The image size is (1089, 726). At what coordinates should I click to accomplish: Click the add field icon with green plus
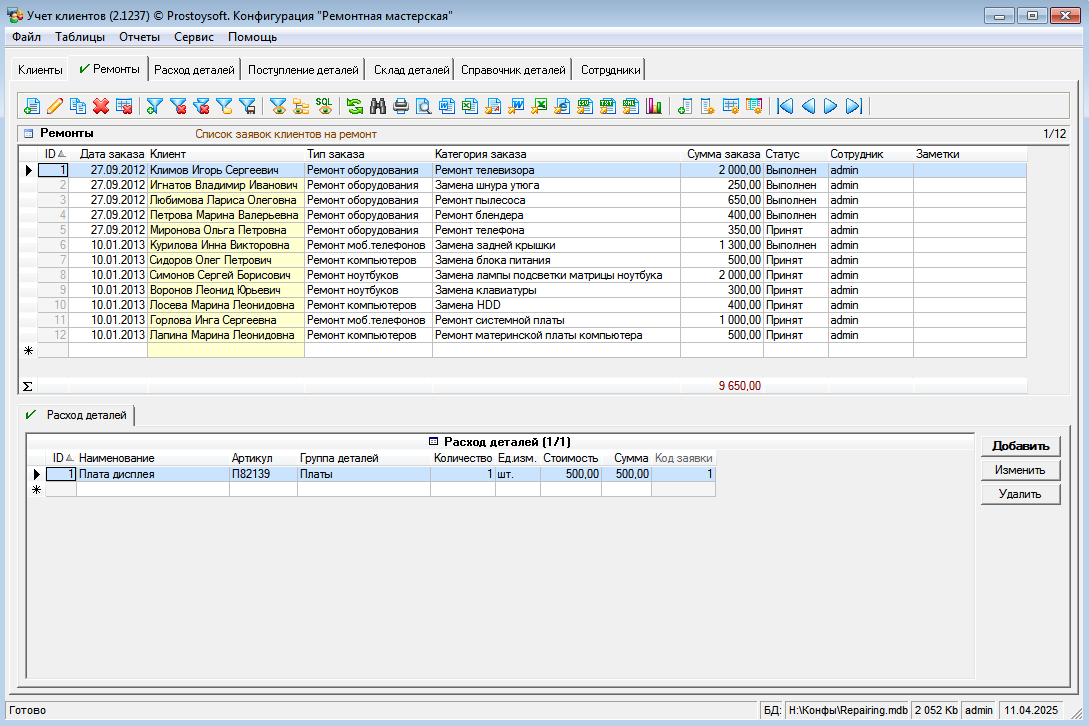(x=685, y=106)
